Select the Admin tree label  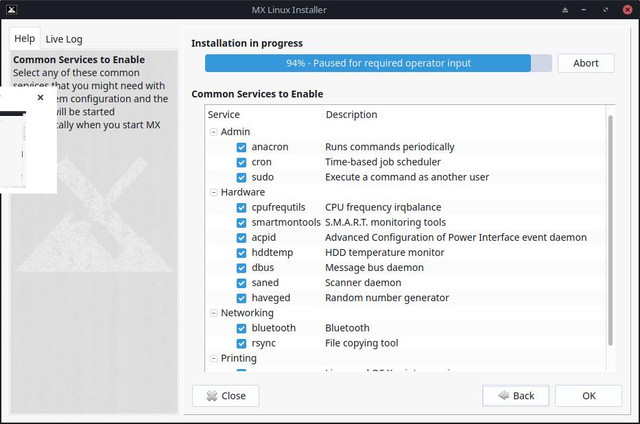tap(235, 132)
